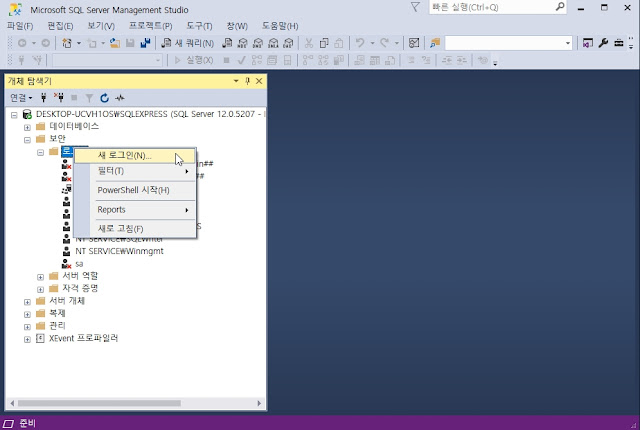Open the 편집(E) menu
This screenshot has height=430, width=640.
(60, 26)
